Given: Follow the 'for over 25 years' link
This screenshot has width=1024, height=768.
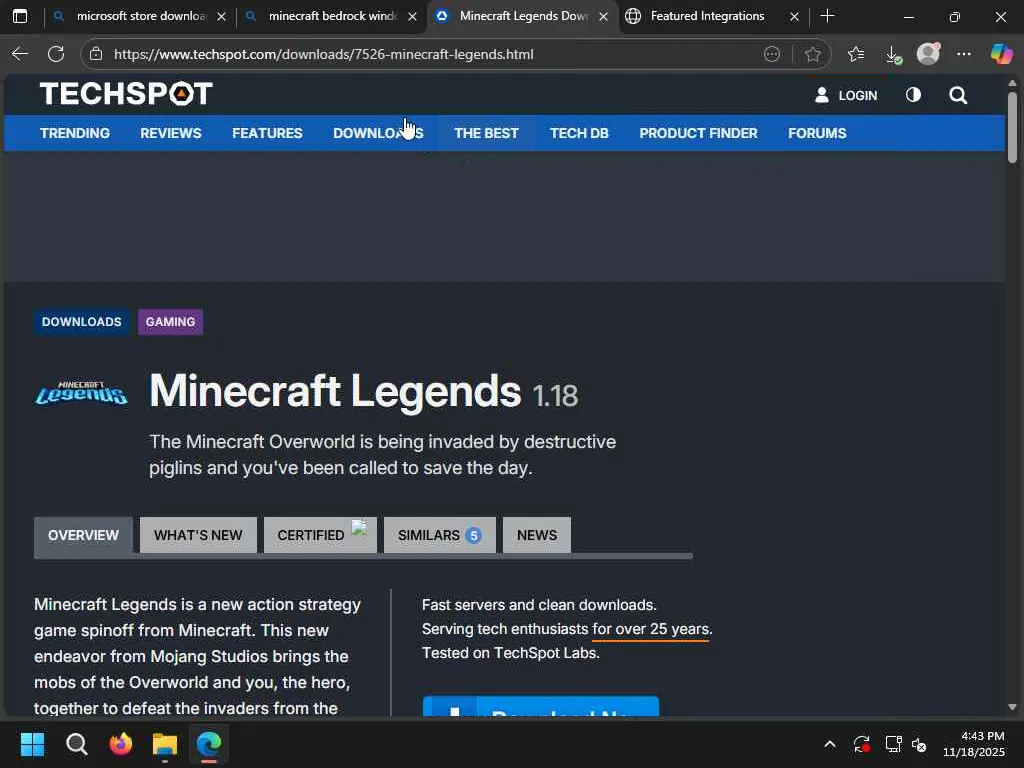Looking at the screenshot, I should 650,630.
